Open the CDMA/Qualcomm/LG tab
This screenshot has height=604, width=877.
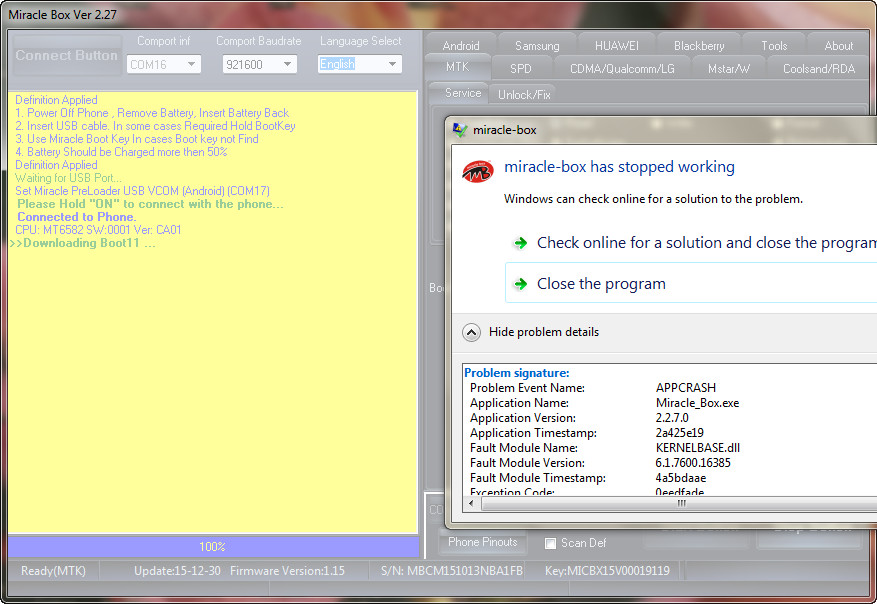point(621,68)
